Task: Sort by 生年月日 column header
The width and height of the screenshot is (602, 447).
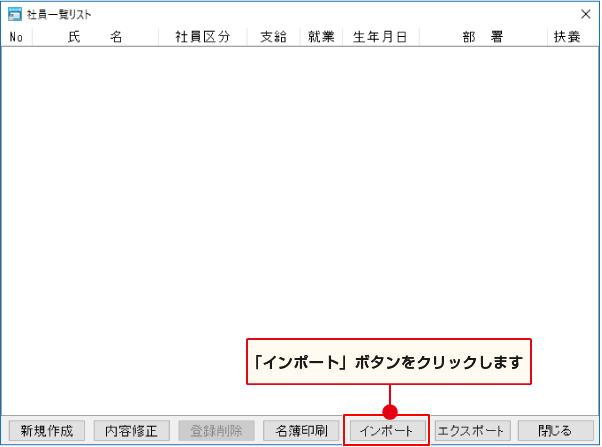Action: coord(380,37)
